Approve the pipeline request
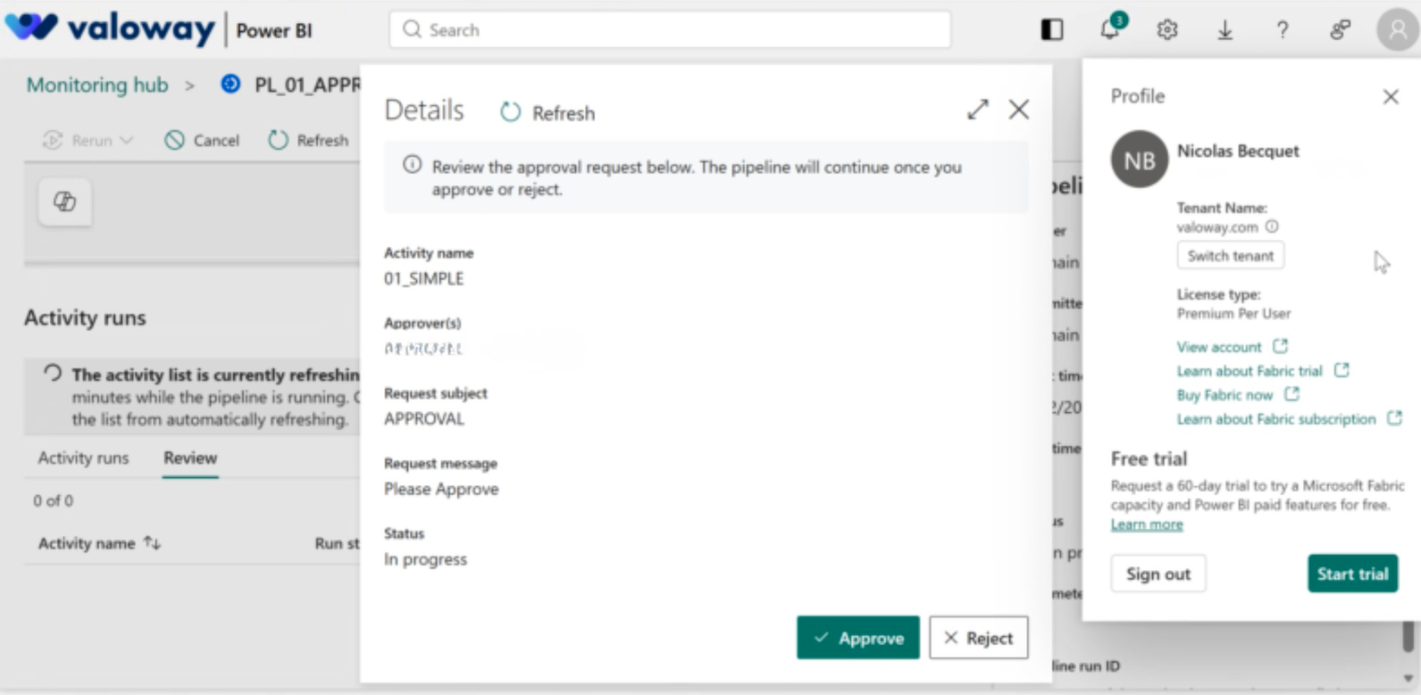 858,638
